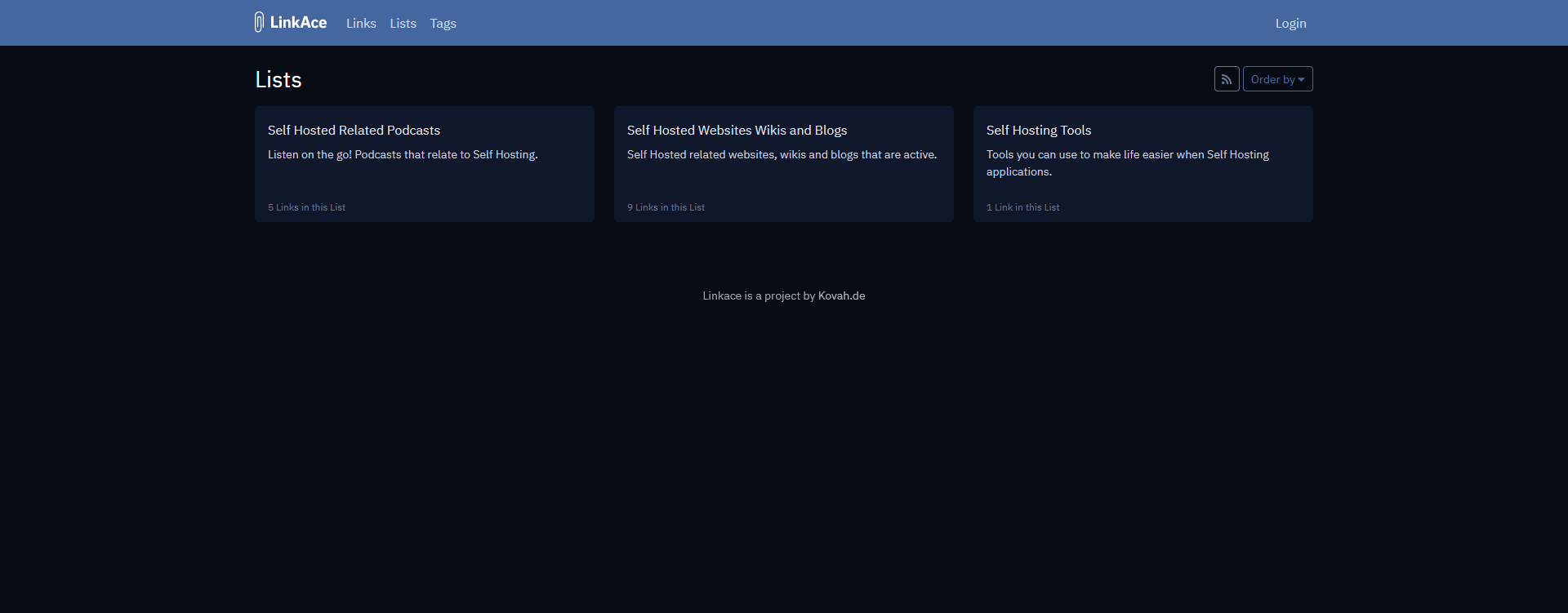Visit the Kovah.de footer link
This screenshot has height=613, width=1568.
click(841, 295)
